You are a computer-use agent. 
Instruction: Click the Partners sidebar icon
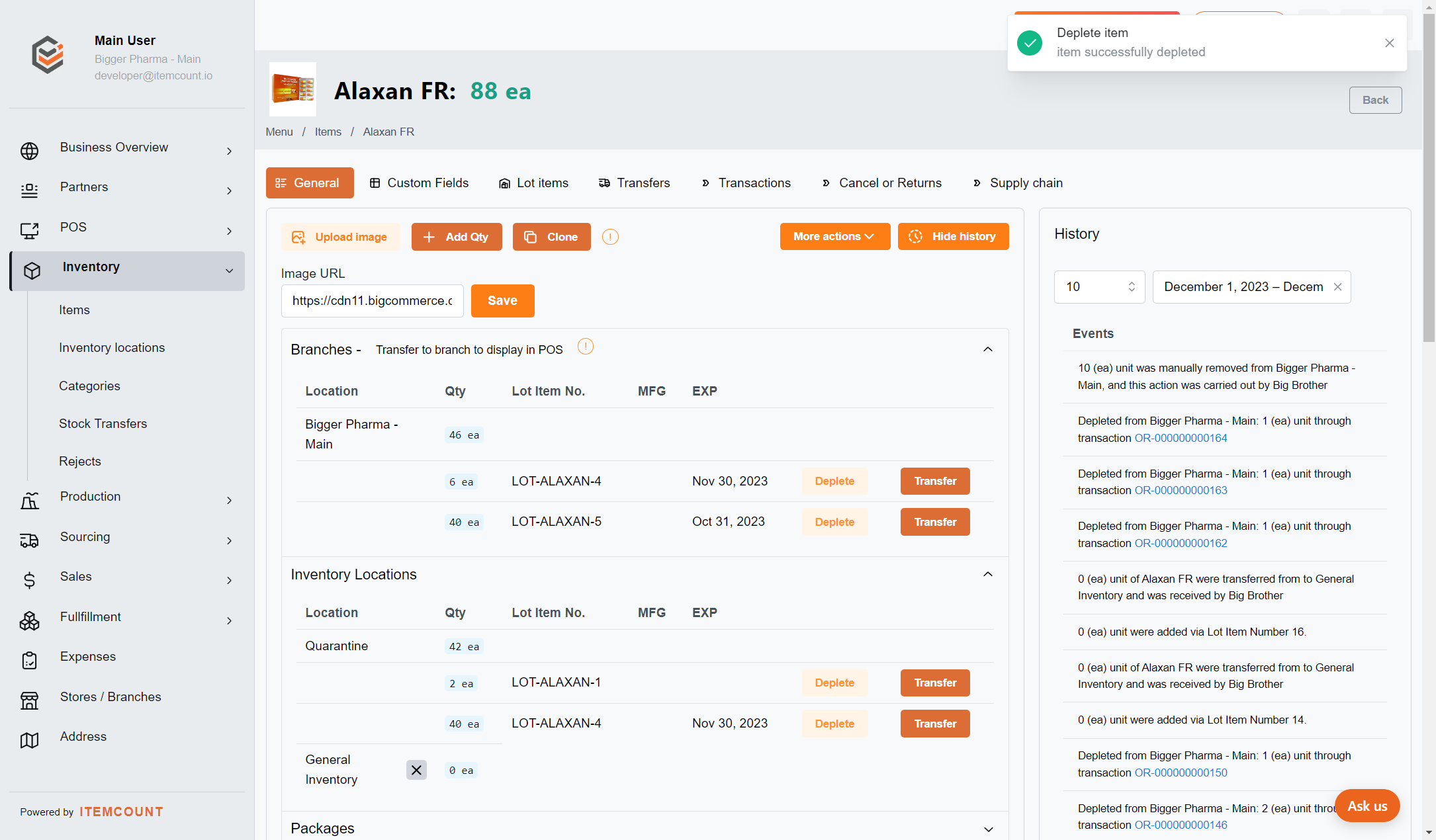point(29,190)
